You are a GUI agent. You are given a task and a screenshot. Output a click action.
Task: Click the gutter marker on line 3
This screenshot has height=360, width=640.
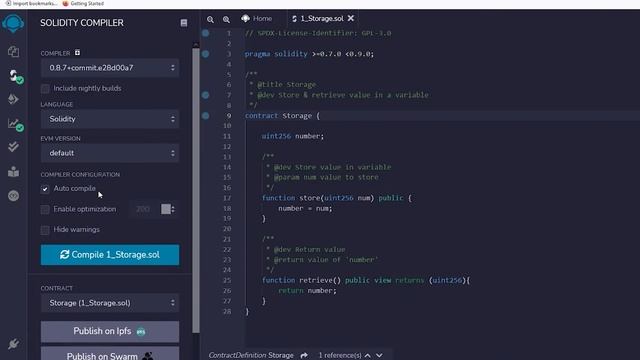pyautogui.click(x=206, y=53)
